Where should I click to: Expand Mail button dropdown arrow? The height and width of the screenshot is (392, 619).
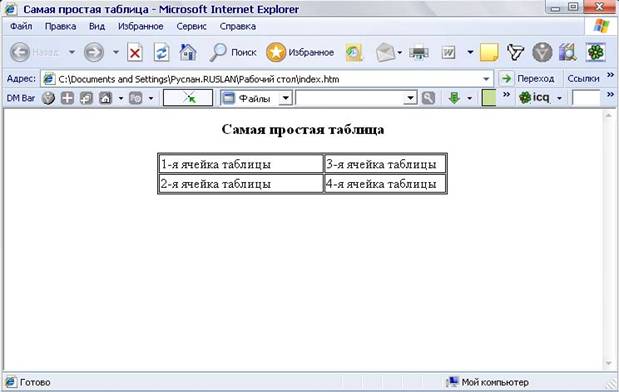(x=400, y=53)
